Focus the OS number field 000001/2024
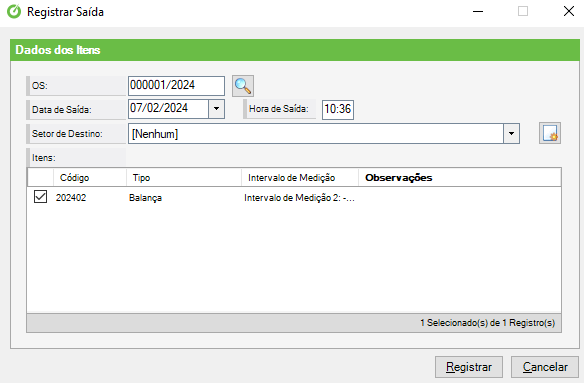The height and width of the screenshot is (383, 584). pyautogui.click(x=176, y=86)
